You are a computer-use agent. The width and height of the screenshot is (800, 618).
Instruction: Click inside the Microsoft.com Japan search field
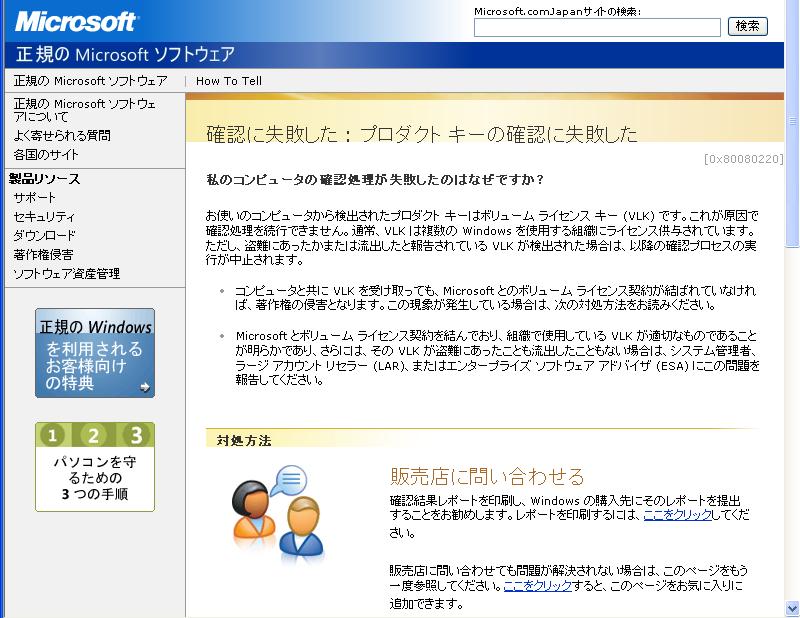click(x=596, y=27)
